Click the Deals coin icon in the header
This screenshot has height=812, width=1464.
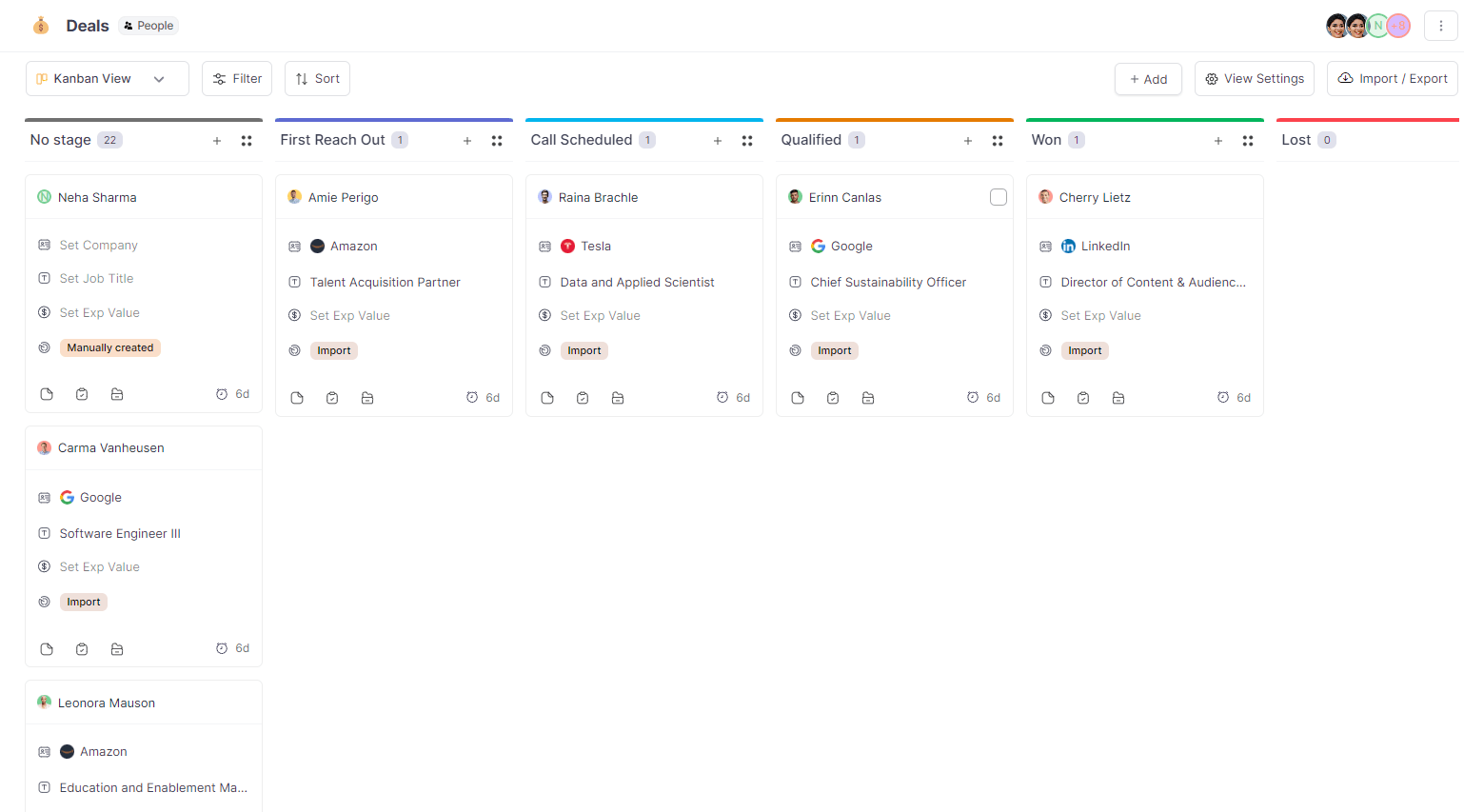[x=40, y=25]
